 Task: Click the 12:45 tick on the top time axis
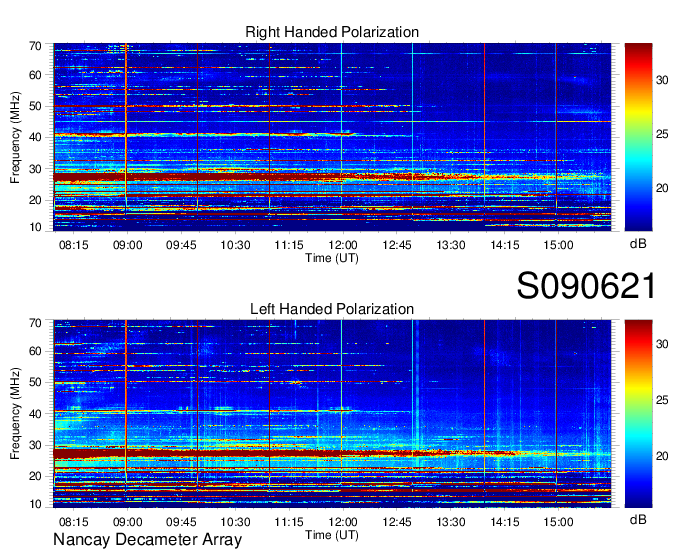pos(397,245)
